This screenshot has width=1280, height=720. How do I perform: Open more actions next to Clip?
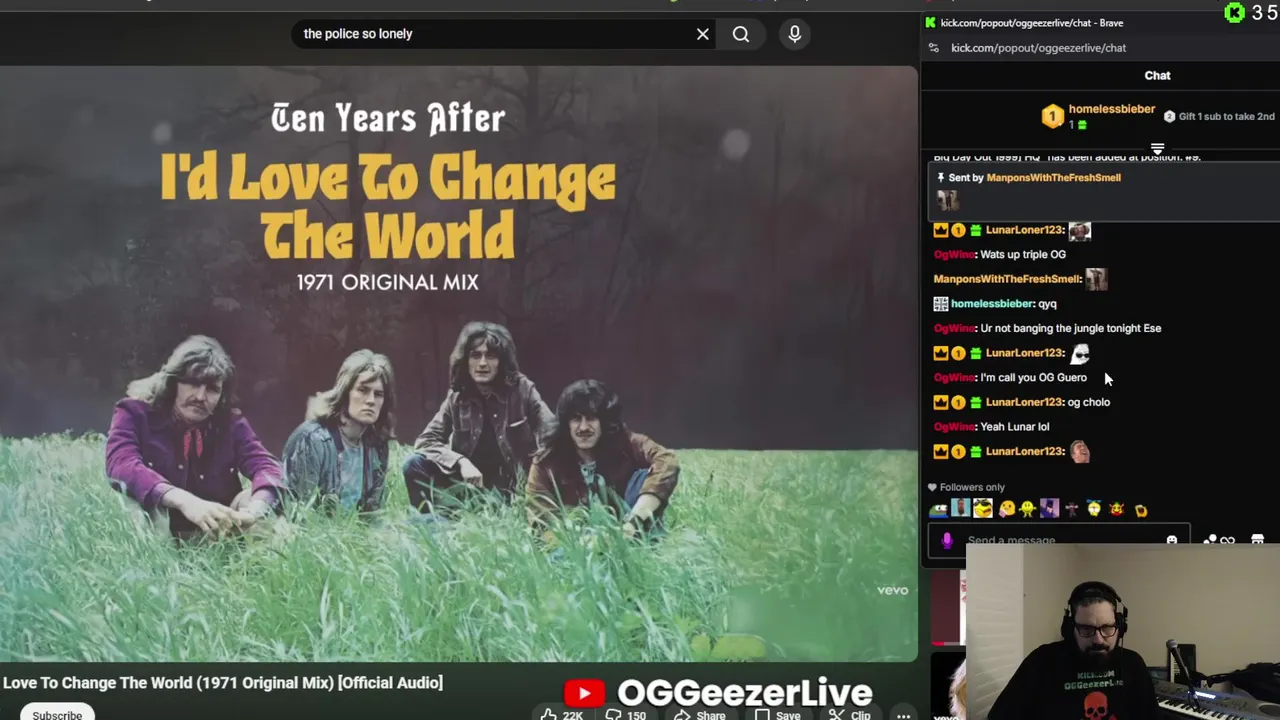(x=903, y=715)
